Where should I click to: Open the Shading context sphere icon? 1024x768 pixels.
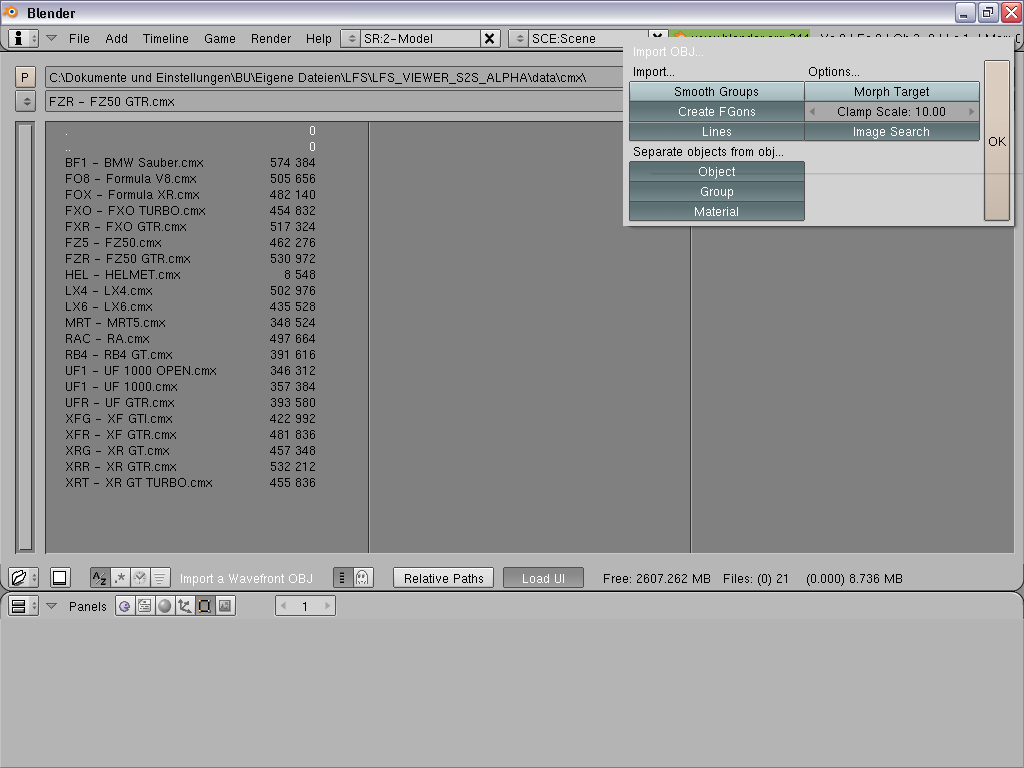click(x=165, y=606)
